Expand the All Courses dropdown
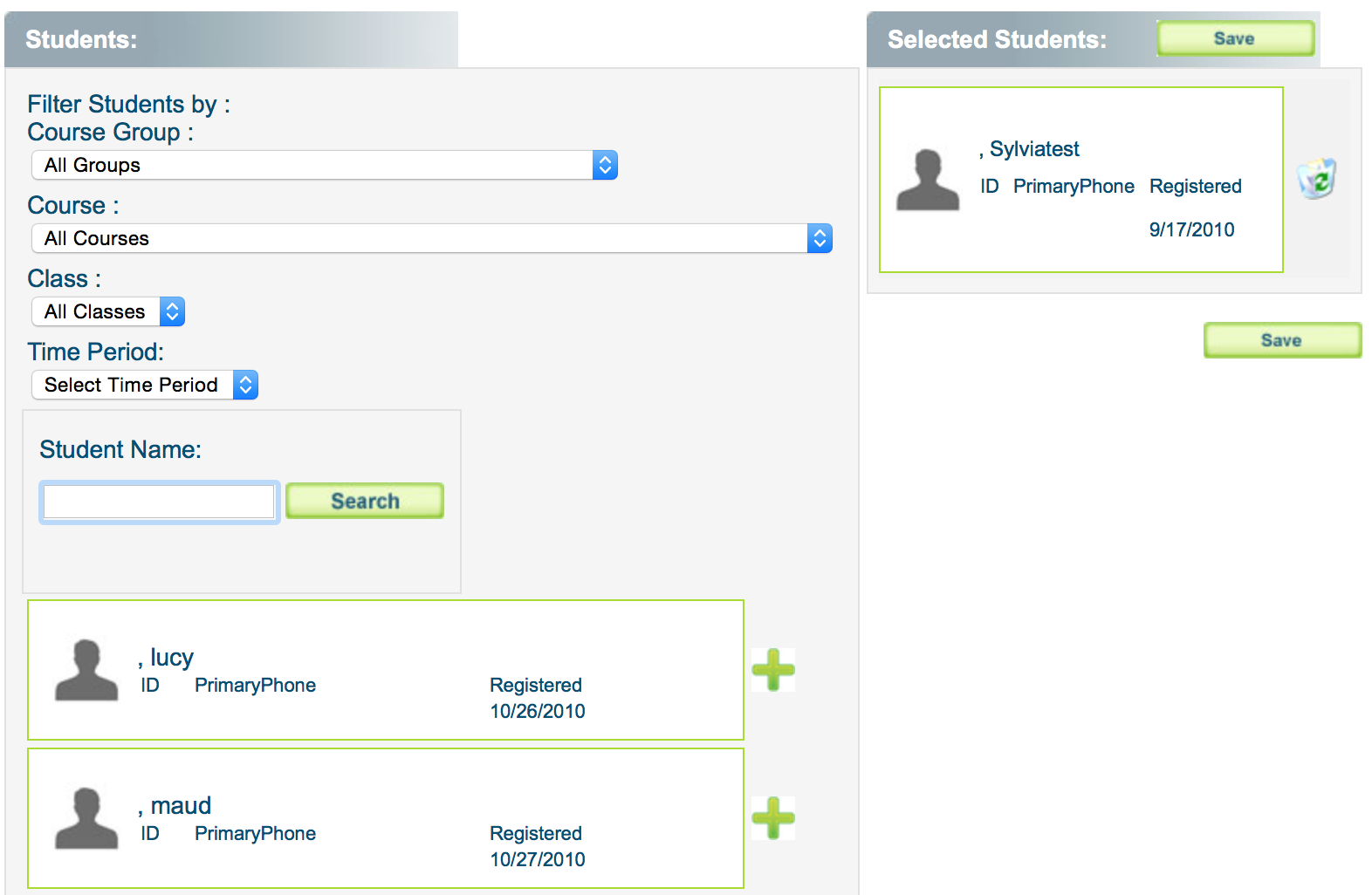The width and height of the screenshot is (1372, 895). click(431, 238)
